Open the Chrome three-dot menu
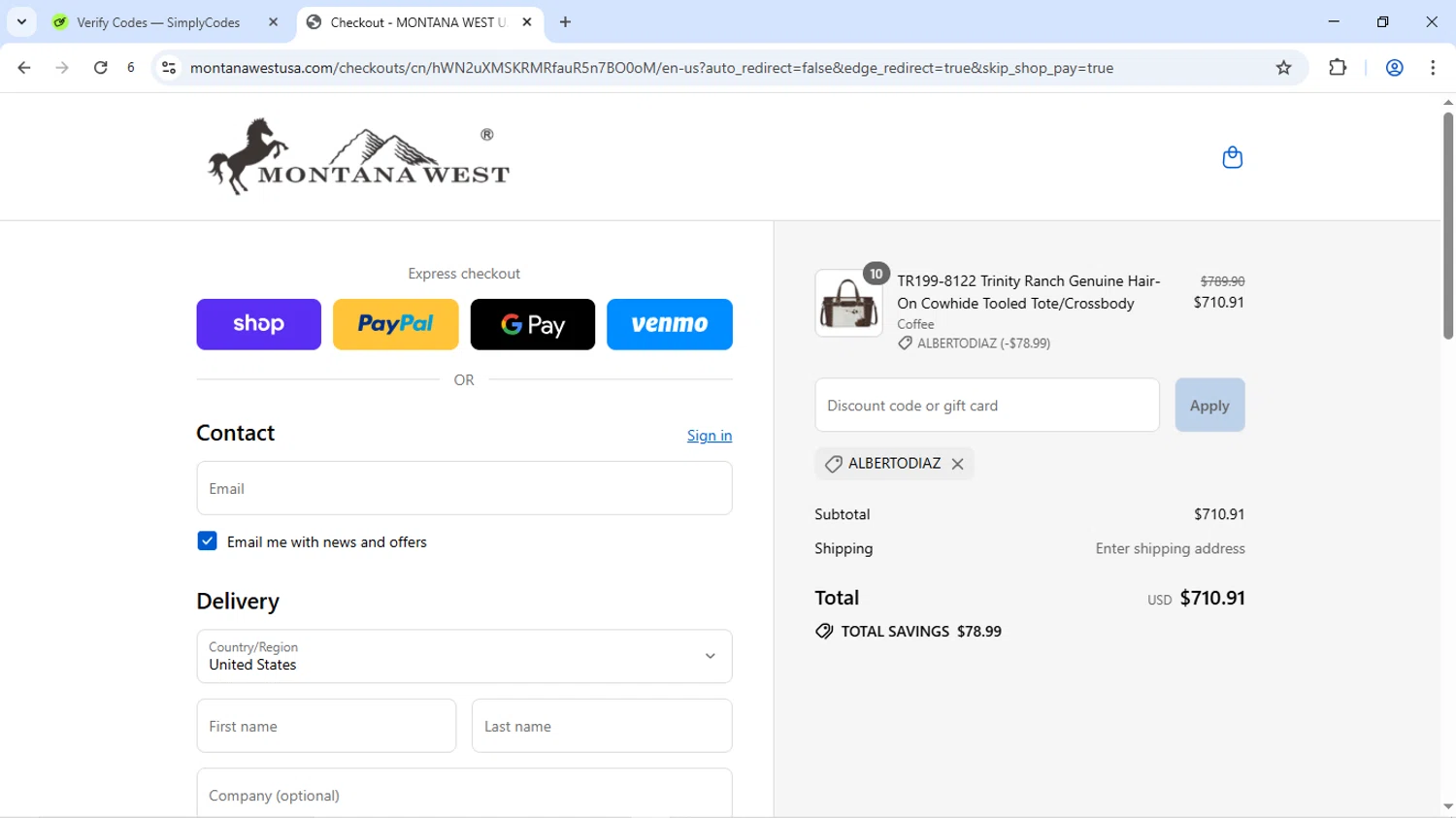The image size is (1456, 818). click(1433, 68)
